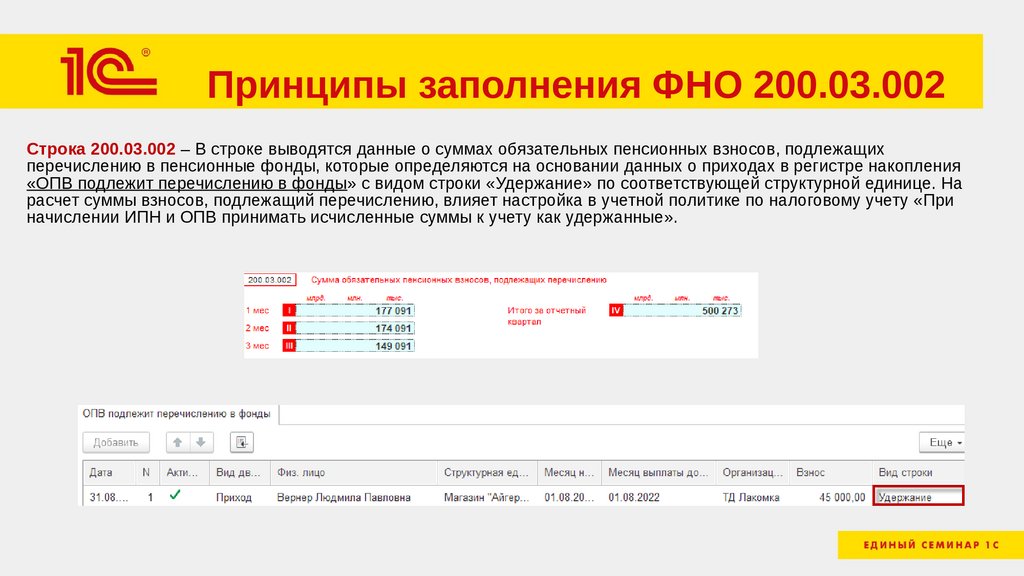The width and height of the screenshot is (1024, 576).
Task: Click the export list icon button
Action: 241,442
